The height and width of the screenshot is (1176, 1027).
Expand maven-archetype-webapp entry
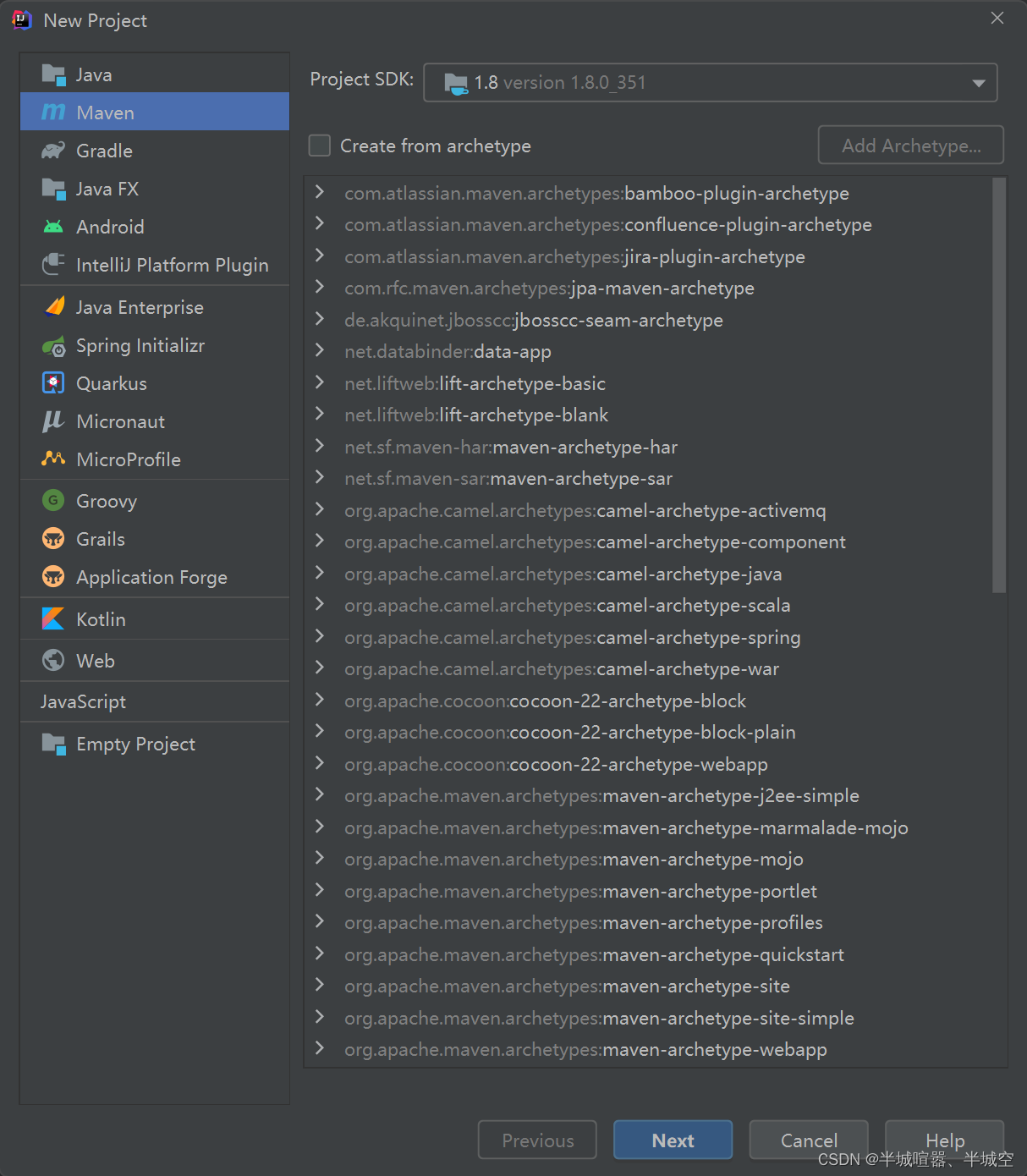(x=320, y=1048)
